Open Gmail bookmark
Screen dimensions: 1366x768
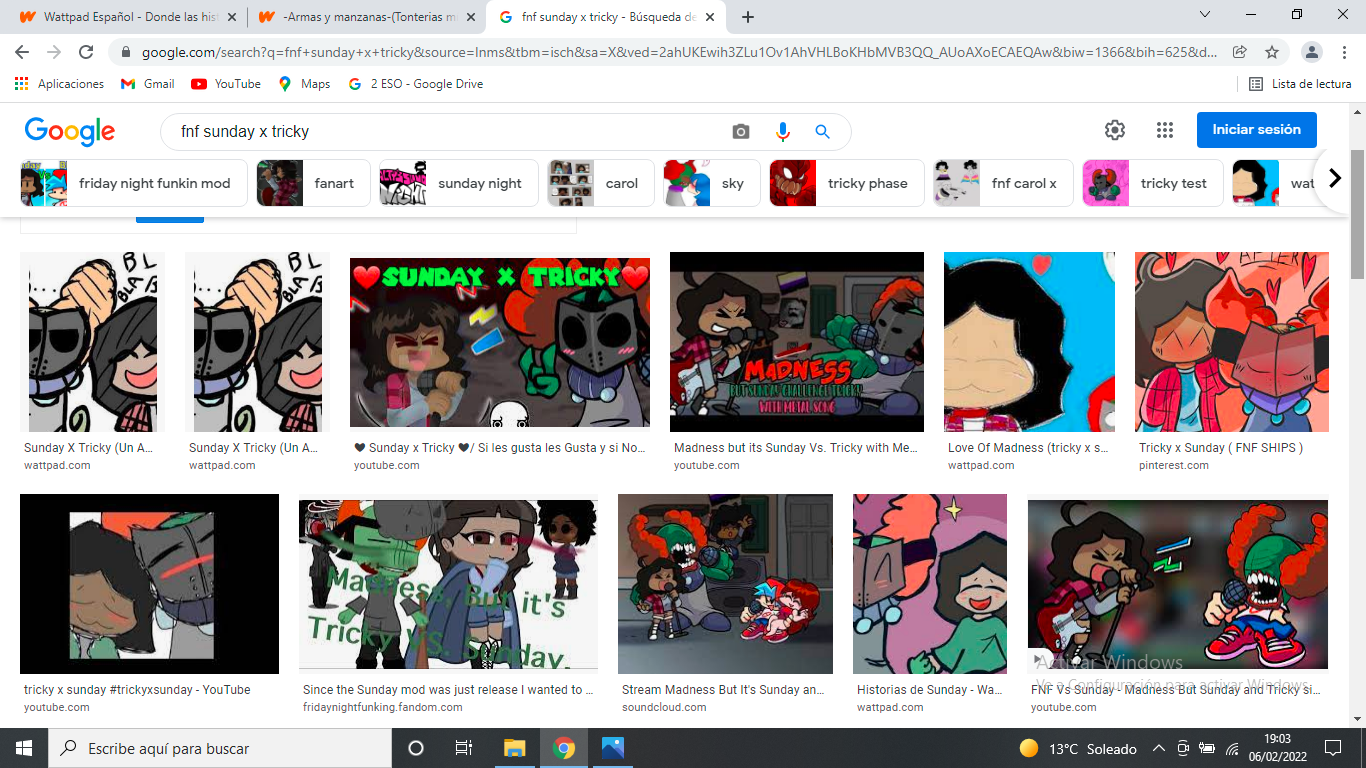click(x=147, y=84)
